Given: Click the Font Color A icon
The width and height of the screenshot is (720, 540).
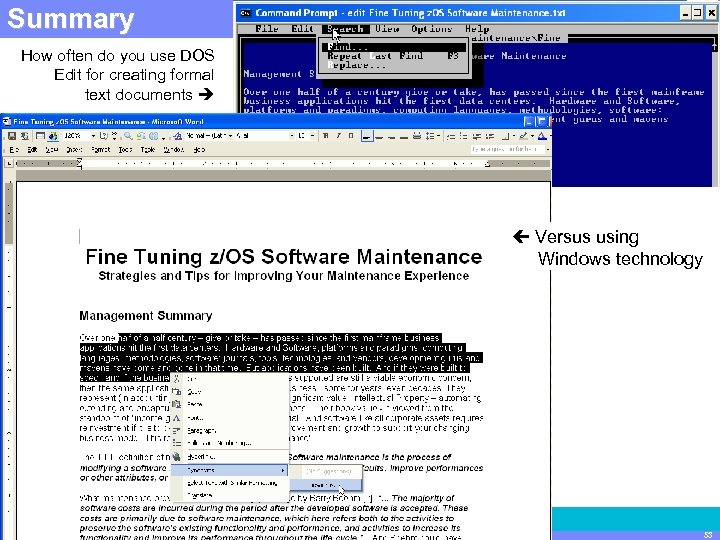Looking at the screenshot, I should coord(542,136).
